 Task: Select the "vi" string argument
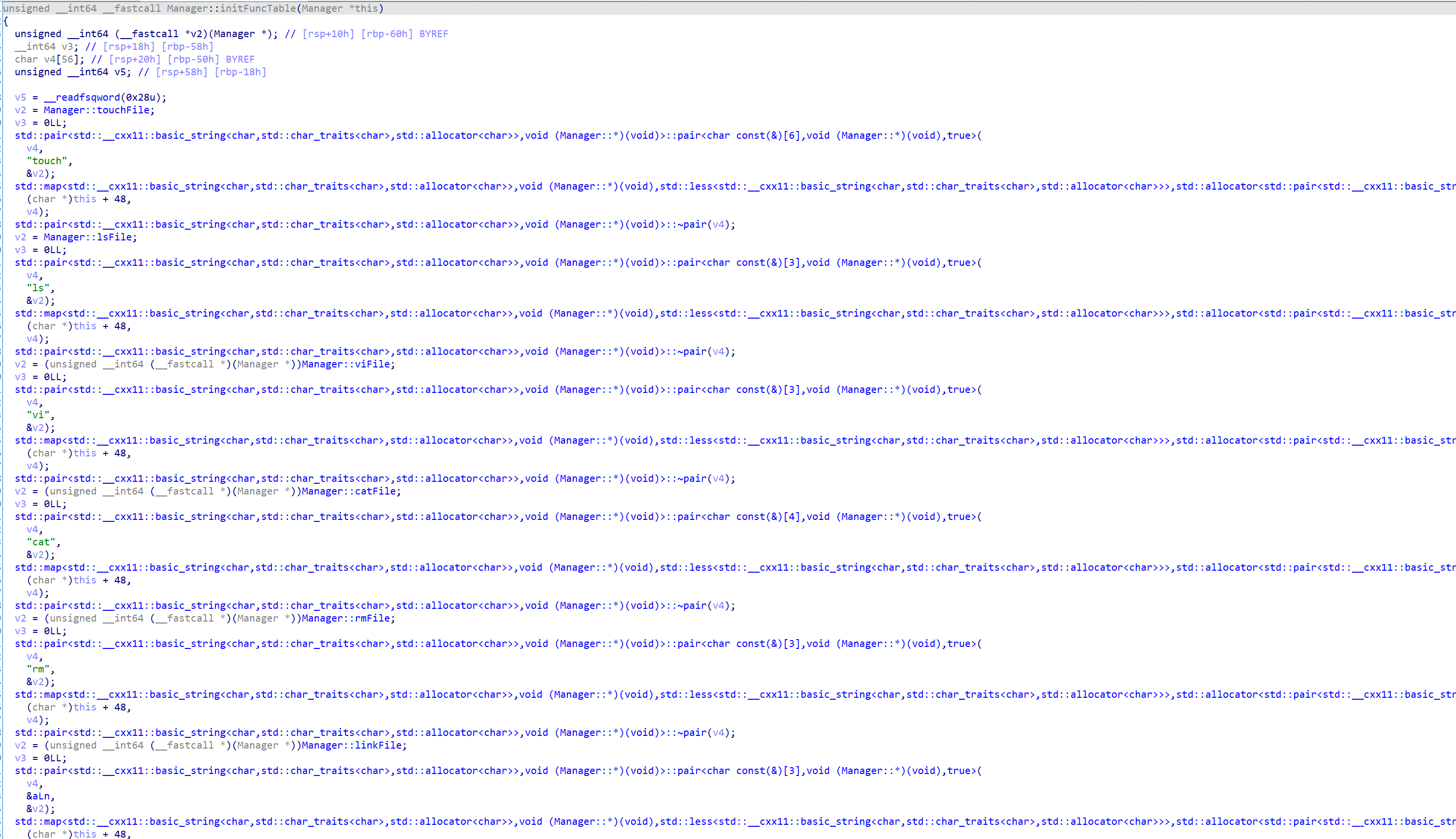38,415
